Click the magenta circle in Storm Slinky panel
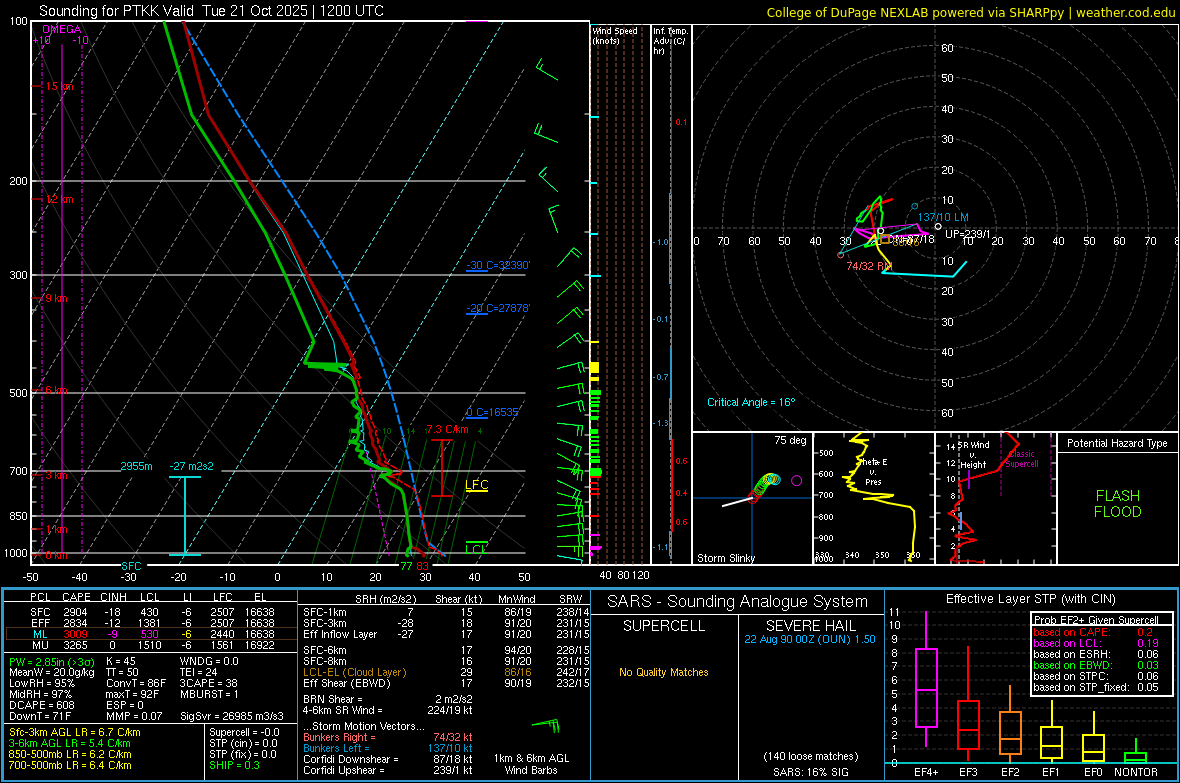 click(796, 480)
